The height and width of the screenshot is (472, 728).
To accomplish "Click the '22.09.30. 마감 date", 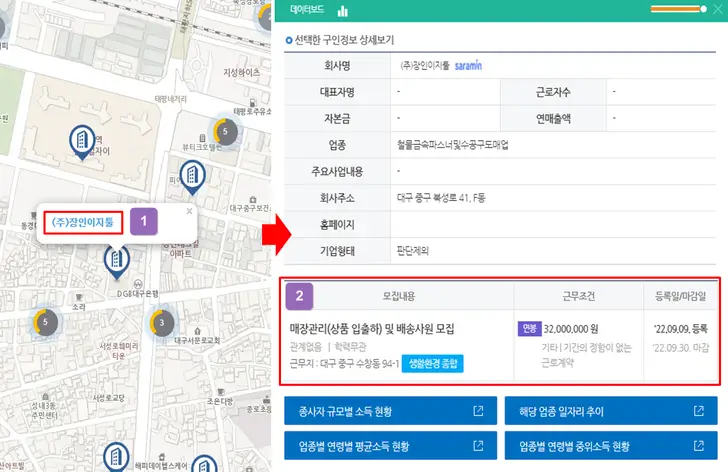I will [680, 348].
